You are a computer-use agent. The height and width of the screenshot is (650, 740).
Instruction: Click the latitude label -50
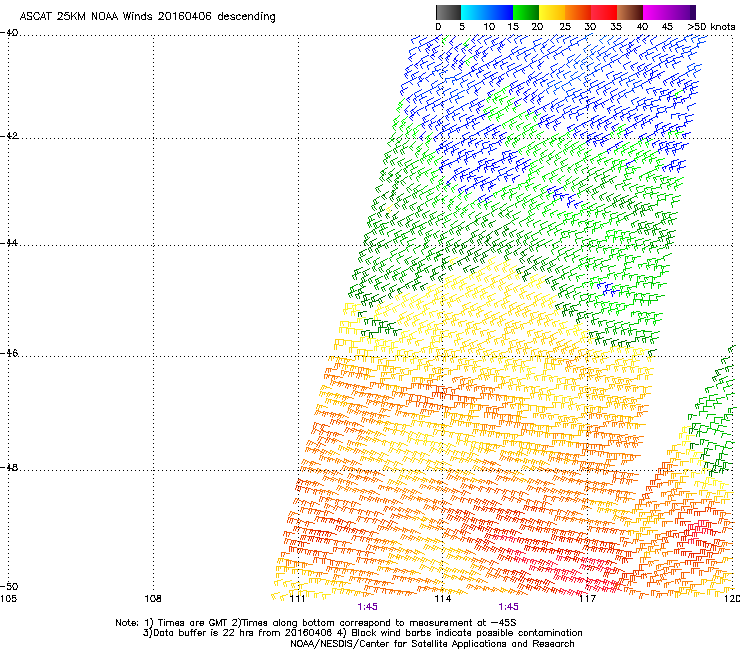point(9,586)
